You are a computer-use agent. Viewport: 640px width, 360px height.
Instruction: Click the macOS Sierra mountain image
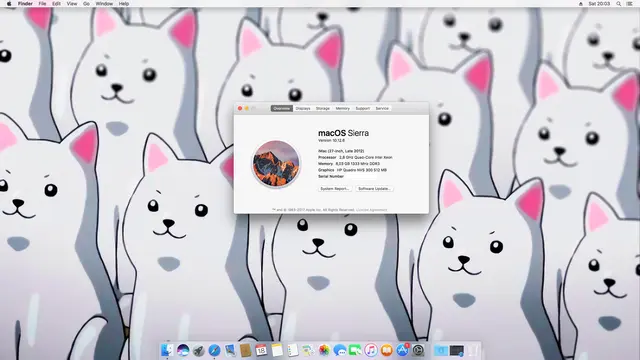276,163
